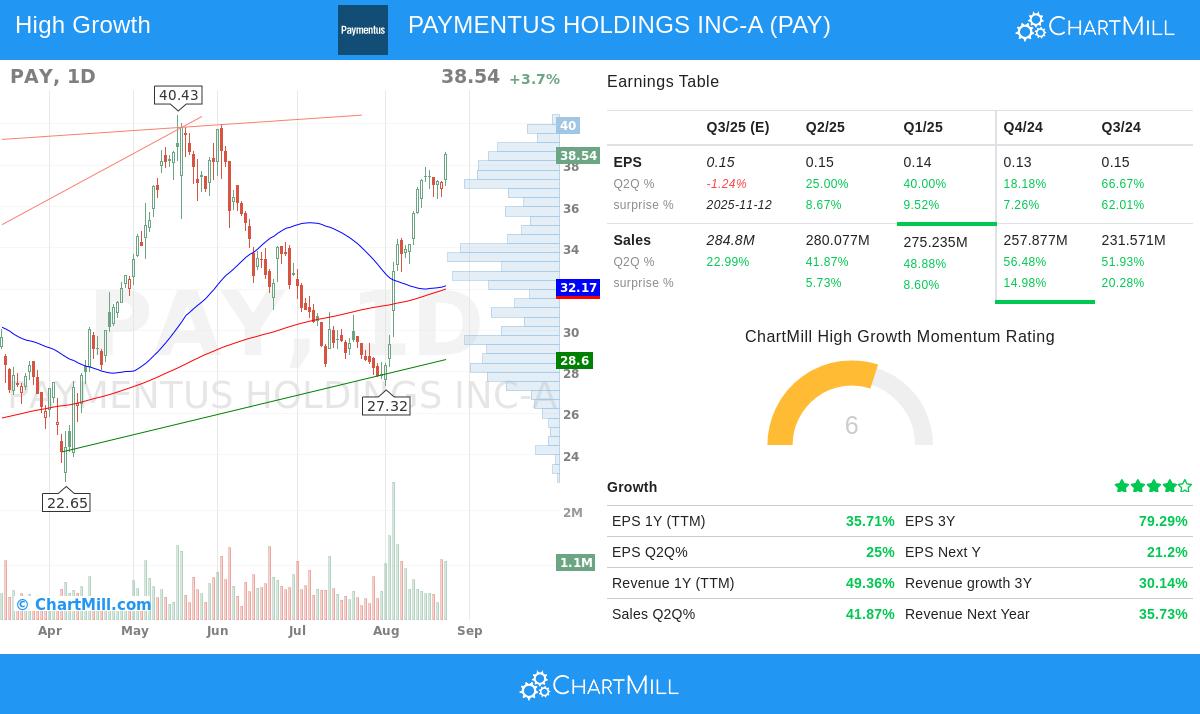The image size is (1200, 714).
Task: Click the 2025-11-12 earnings date
Action: tap(739, 205)
